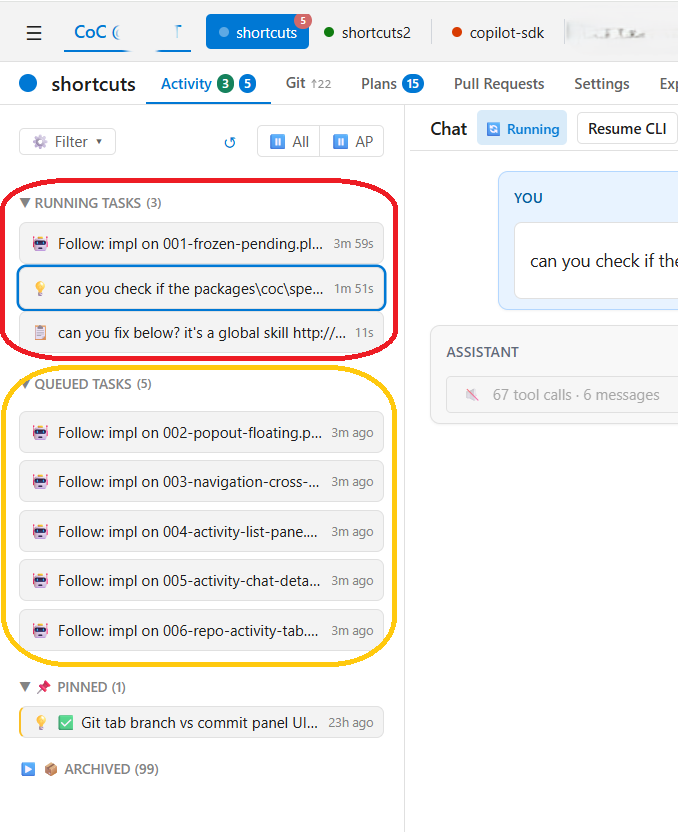
Task: Open the Filter dropdown
Action: (x=67, y=142)
